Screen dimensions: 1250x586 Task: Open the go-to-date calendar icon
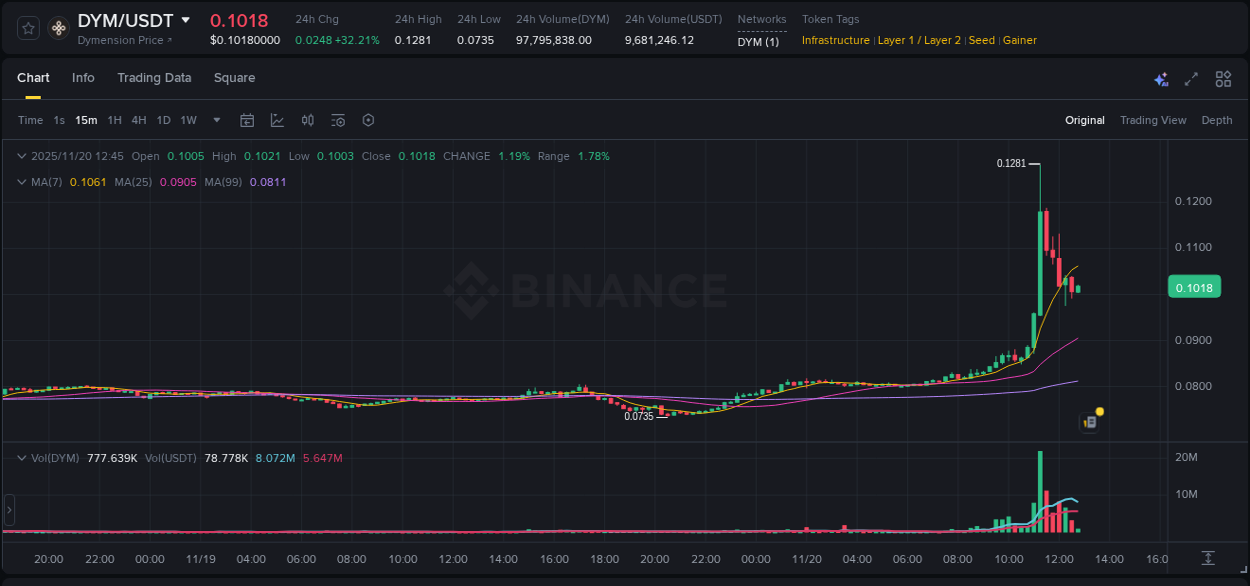pyautogui.click(x=247, y=119)
